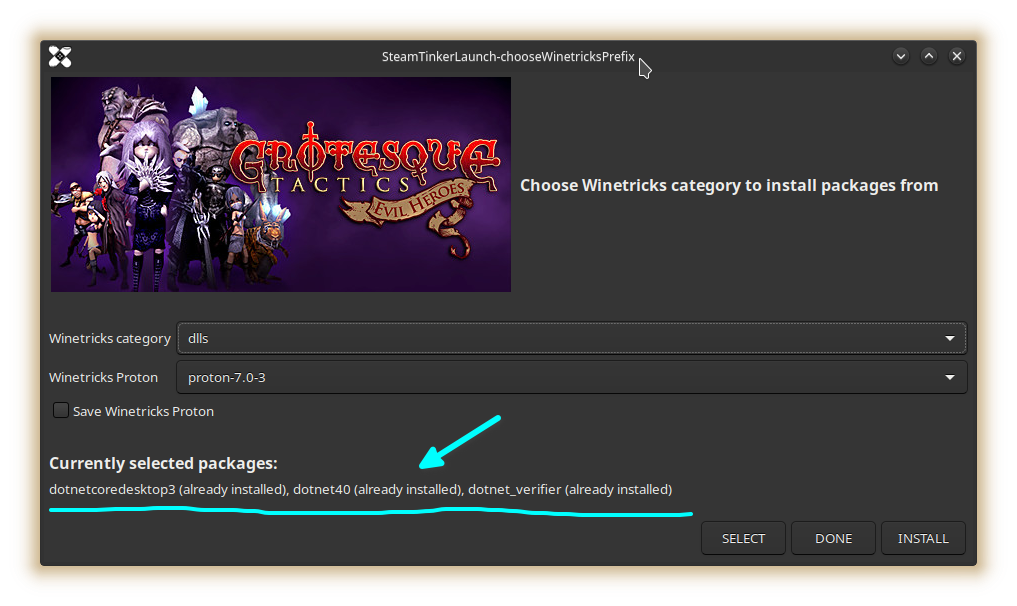Open the Winetricks Proton dropdown showing proton-7.0-3
This screenshot has height=606, width=1017.
point(571,377)
